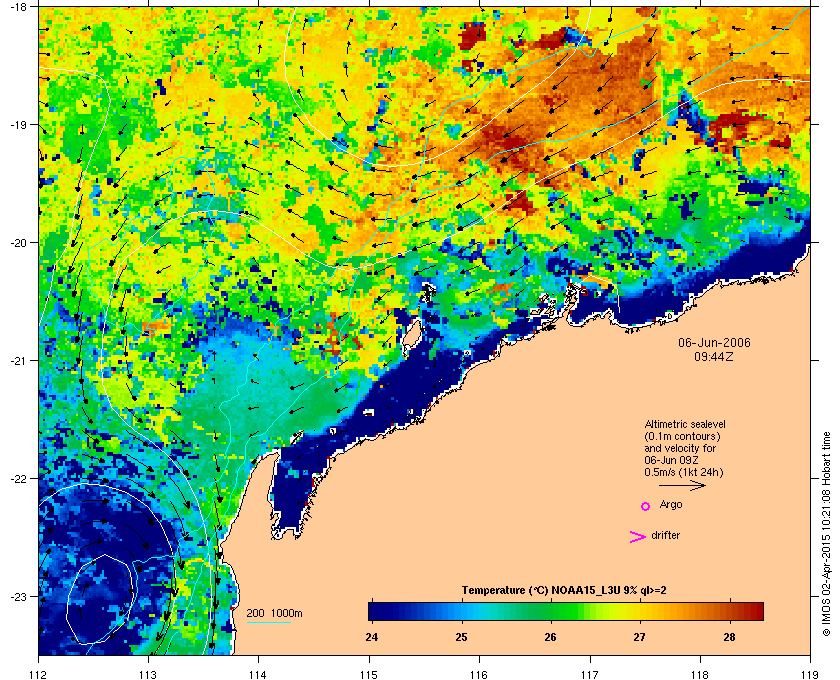
Task: Click the '-23' latitude axis label
Action: pos(19,596)
